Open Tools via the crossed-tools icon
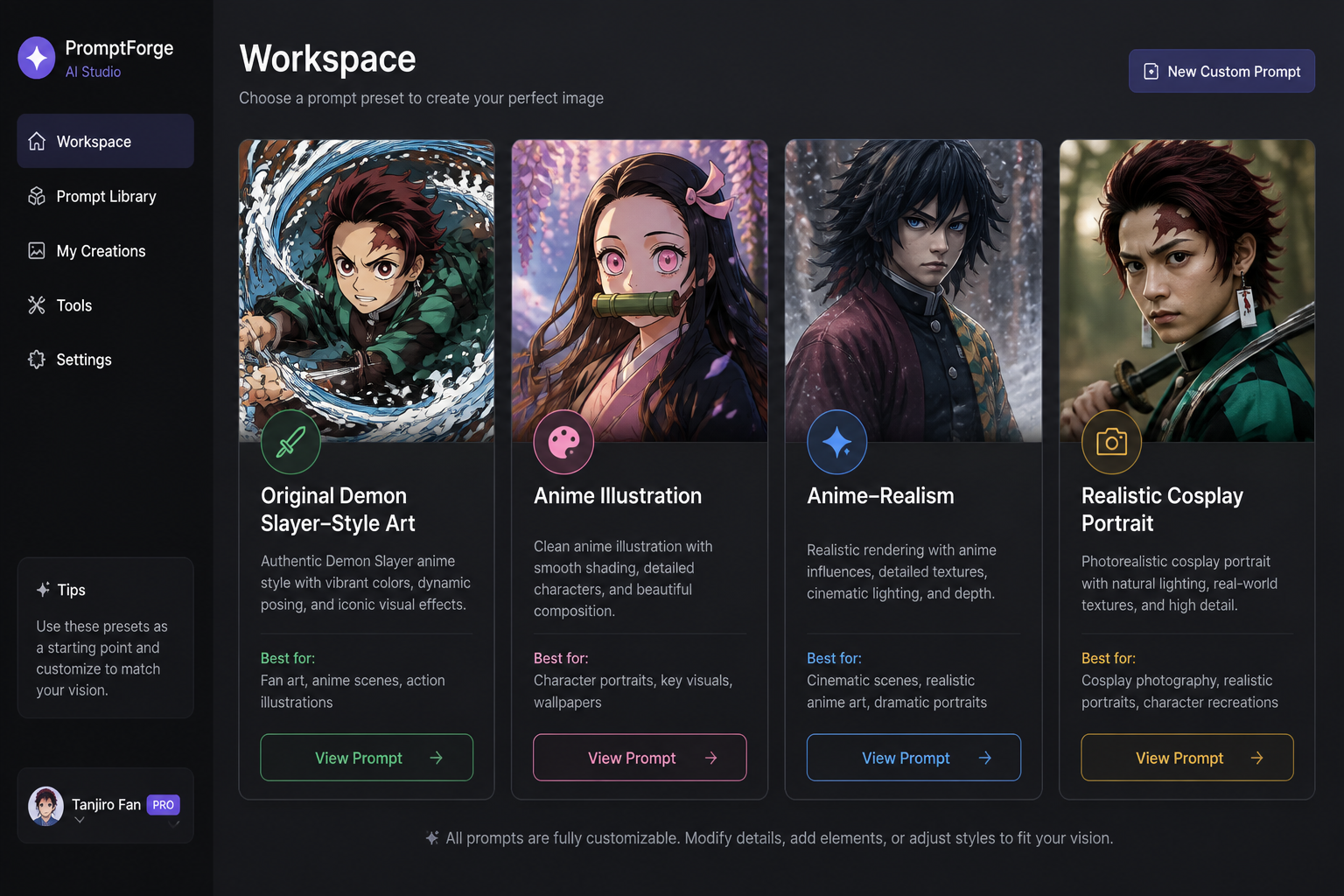The height and width of the screenshot is (896, 1344). [x=37, y=305]
